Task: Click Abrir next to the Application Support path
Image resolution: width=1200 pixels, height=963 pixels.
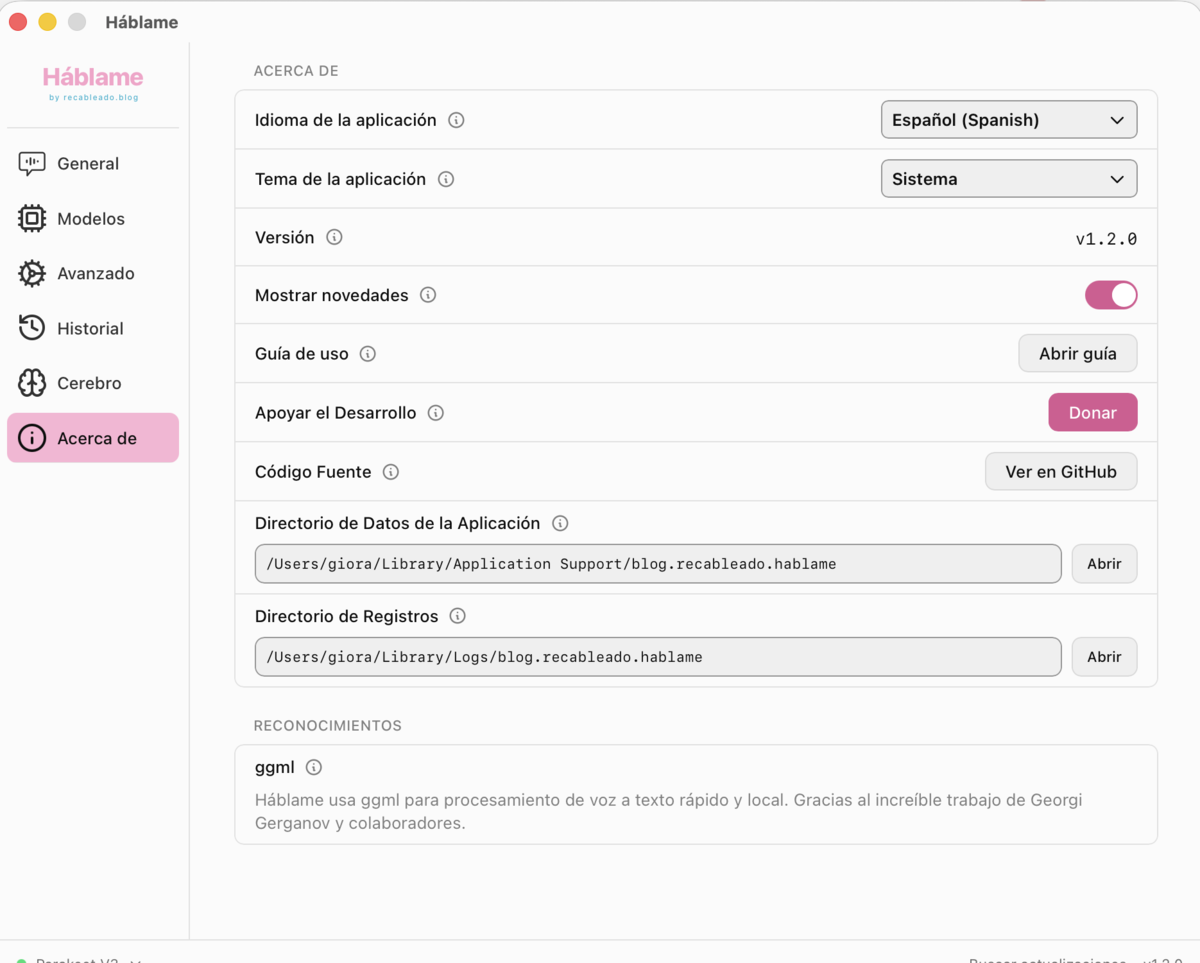Action: 1104,564
